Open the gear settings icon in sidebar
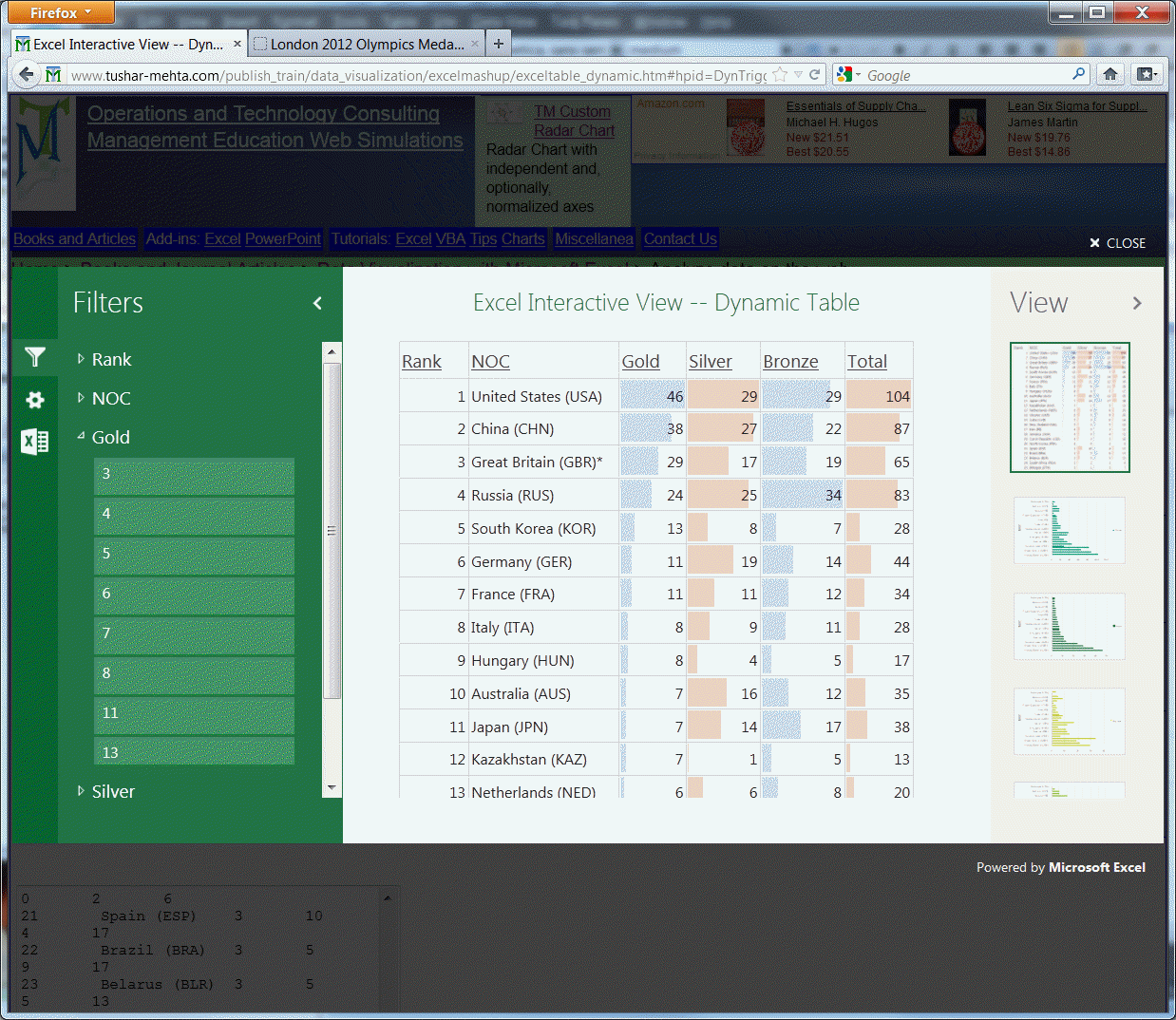This screenshot has height=1020, width=1176. (x=35, y=400)
